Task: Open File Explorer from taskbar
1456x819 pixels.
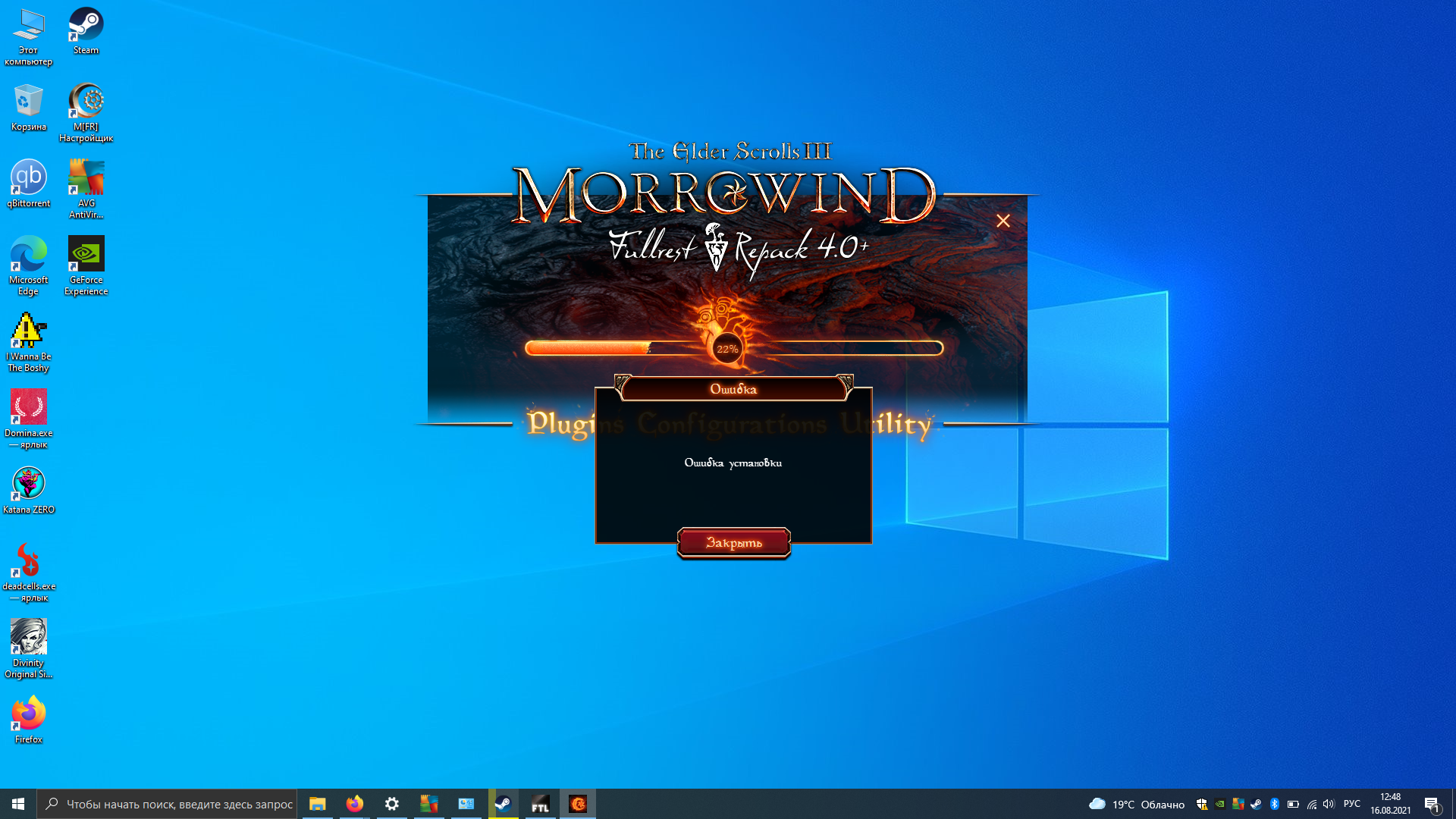Action: tap(317, 804)
